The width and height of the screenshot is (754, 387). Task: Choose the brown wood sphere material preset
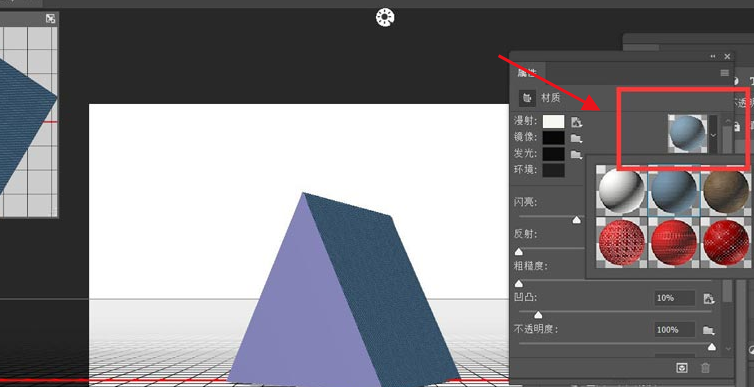(x=725, y=190)
